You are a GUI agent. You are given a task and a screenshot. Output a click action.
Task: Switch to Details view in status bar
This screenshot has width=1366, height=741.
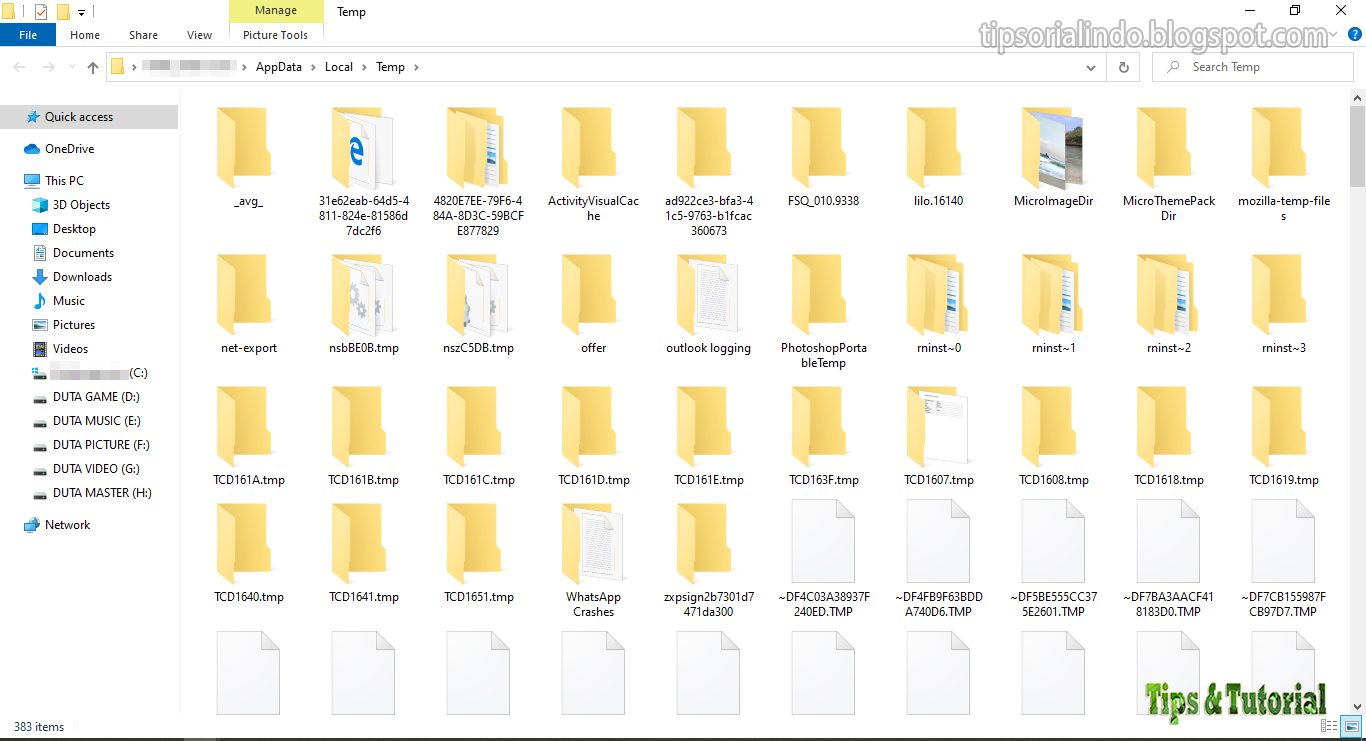pyautogui.click(x=1329, y=726)
